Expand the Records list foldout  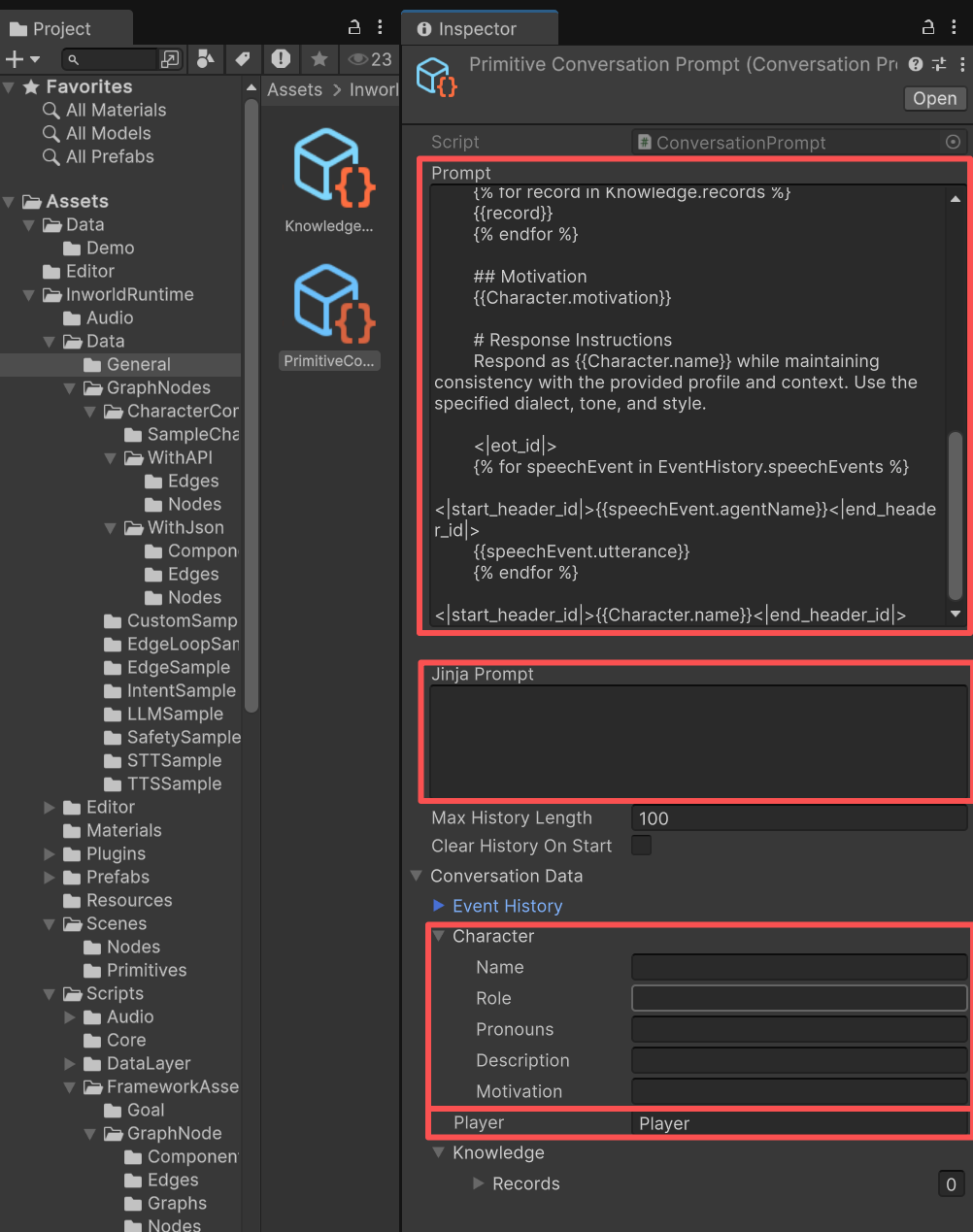click(478, 1183)
